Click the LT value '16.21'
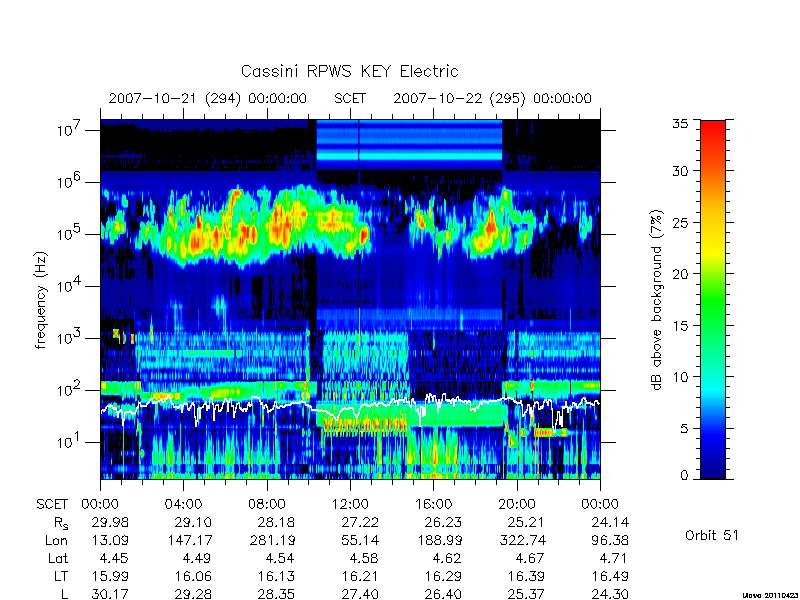This screenshot has height=600, width=800. 360,576
